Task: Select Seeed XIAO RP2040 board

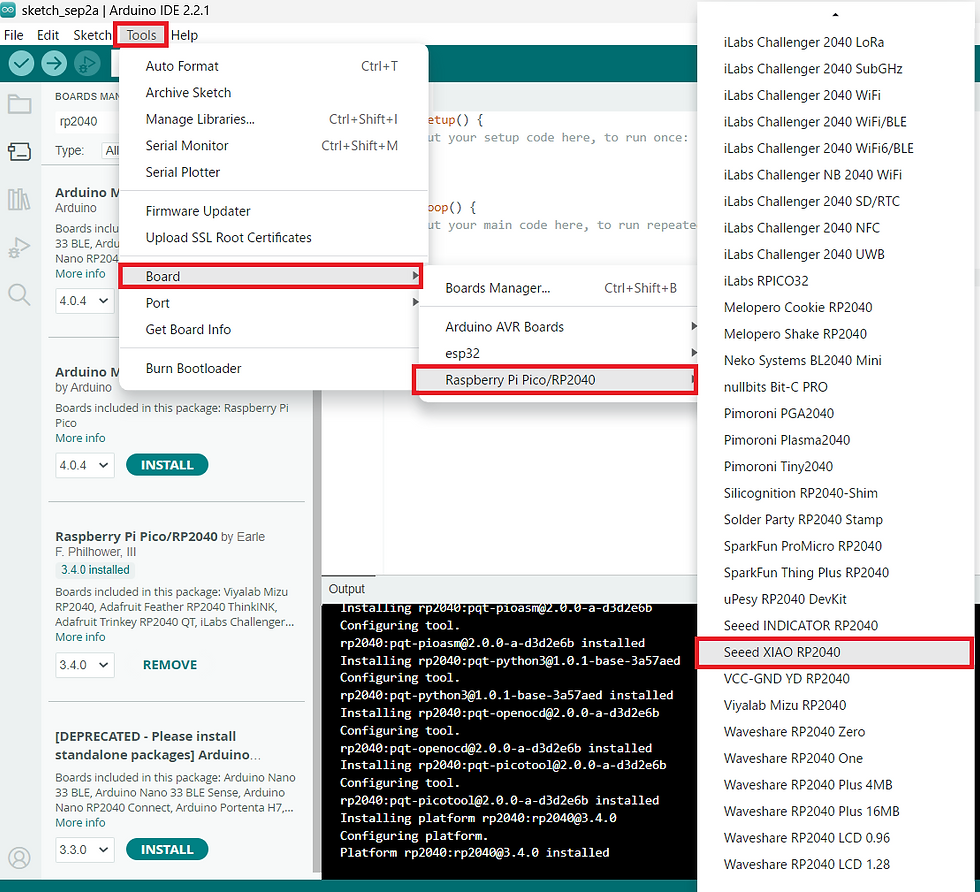Action: pyautogui.click(x=834, y=653)
